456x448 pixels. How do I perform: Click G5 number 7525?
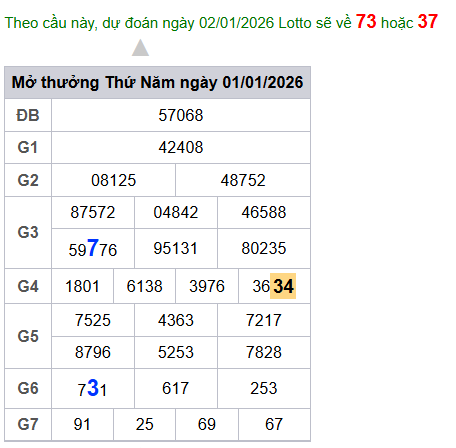coord(93,320)
